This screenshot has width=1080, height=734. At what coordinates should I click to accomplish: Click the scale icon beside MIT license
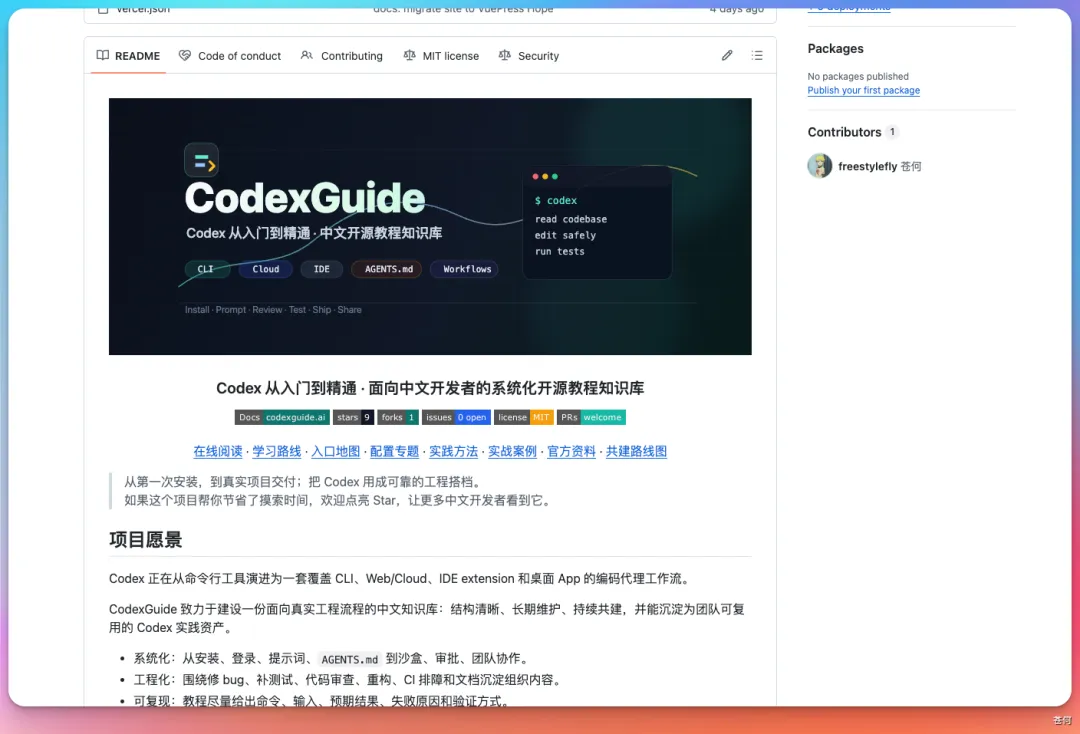click(x=409, y=55)
